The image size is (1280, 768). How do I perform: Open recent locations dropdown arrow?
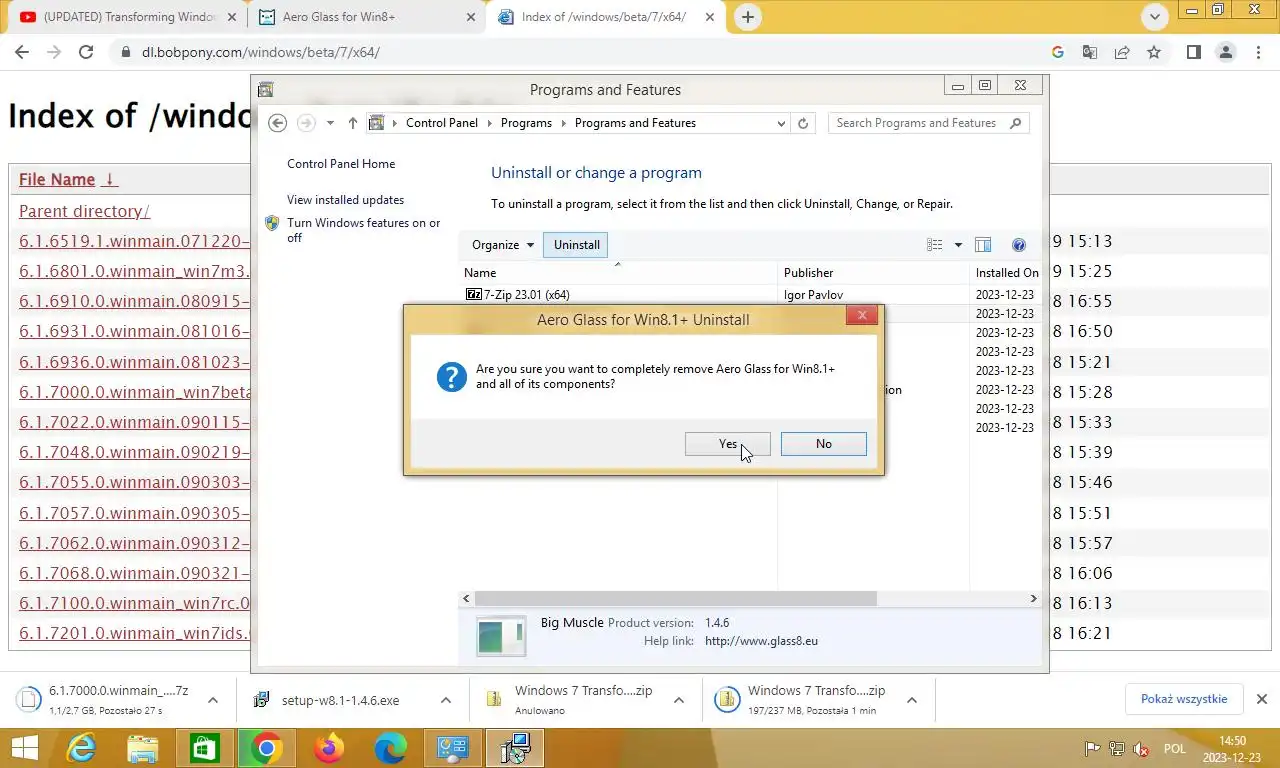click(330, 123)
